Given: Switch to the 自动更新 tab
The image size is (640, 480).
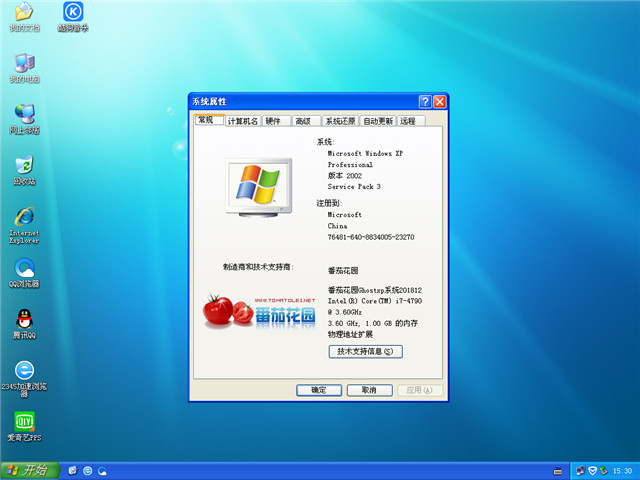Looking at the screenshot, I should click(x=378, y=121).
